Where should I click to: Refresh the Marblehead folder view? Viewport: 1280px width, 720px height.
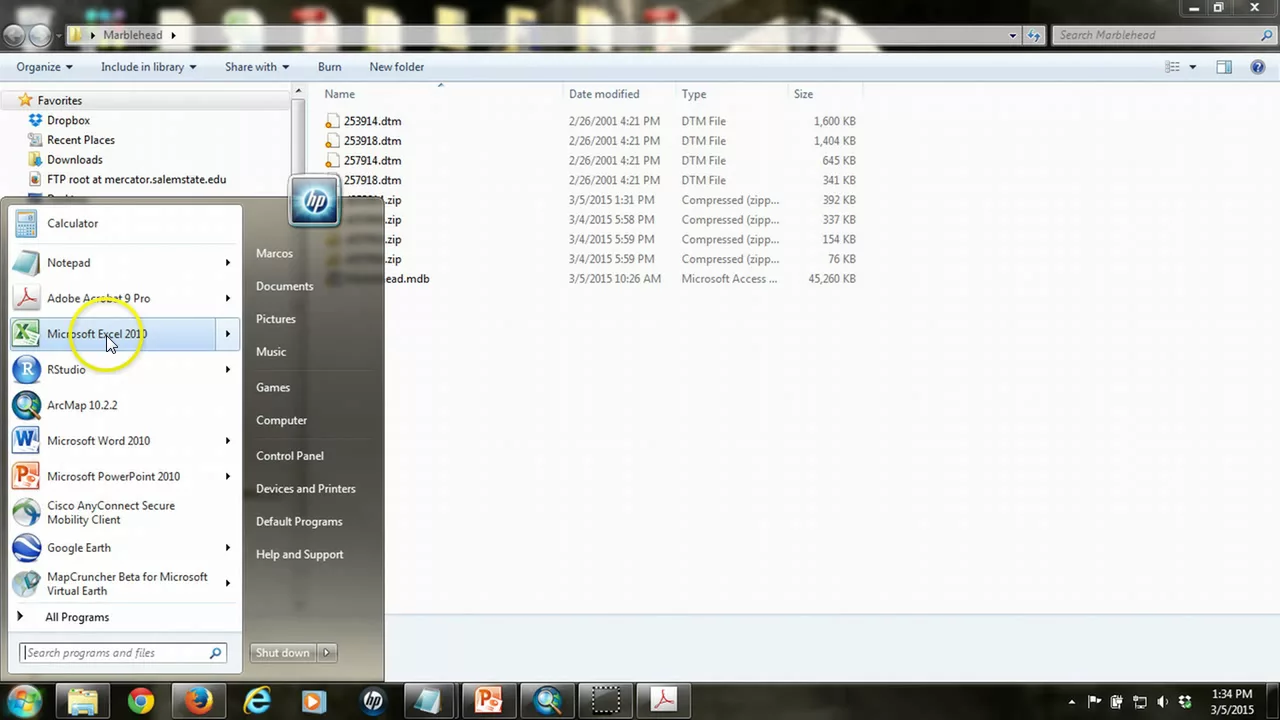tap(1034, 35)
